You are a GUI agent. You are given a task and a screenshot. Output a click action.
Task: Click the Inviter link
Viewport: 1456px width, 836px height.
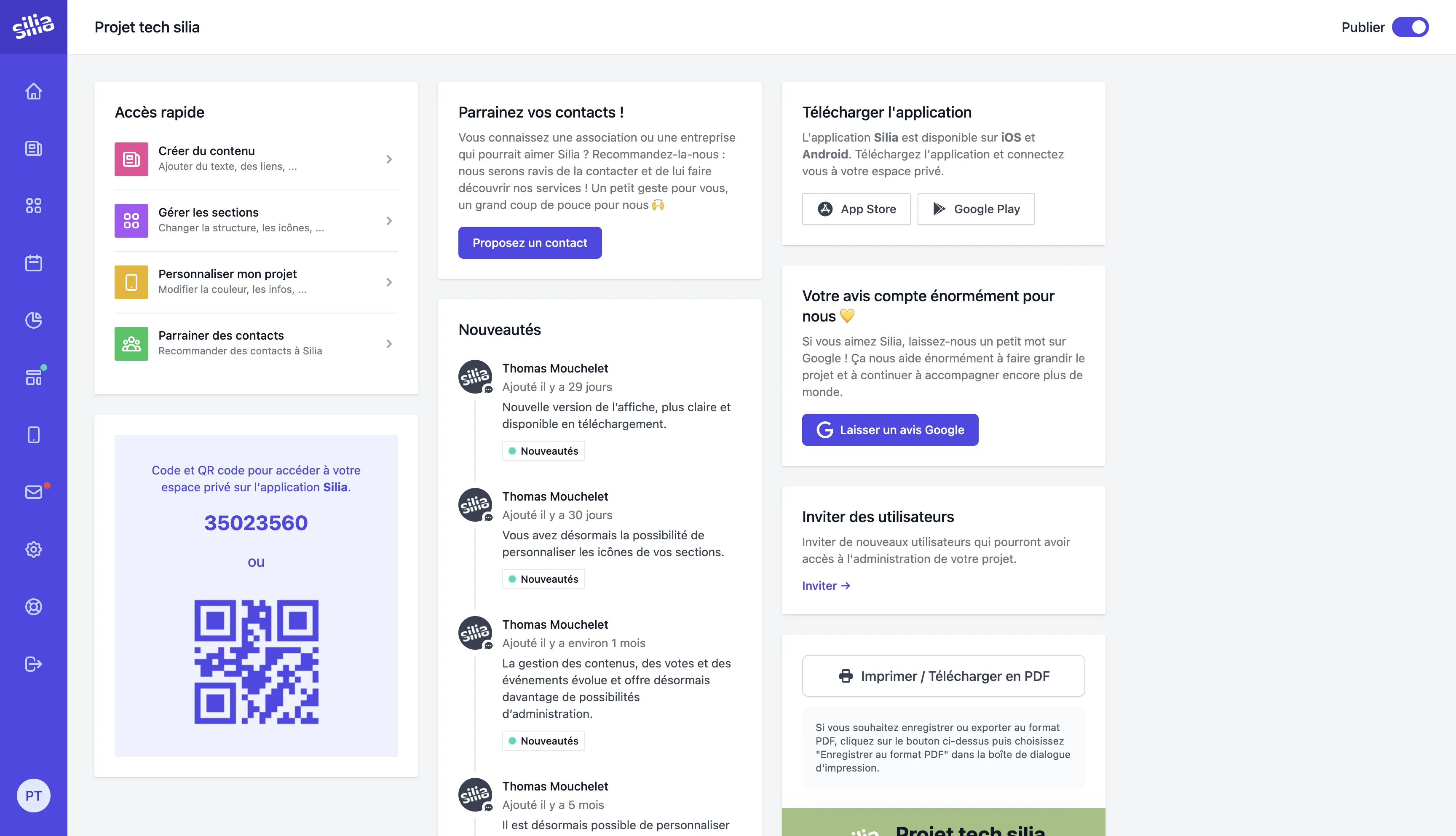click(825, 586)
